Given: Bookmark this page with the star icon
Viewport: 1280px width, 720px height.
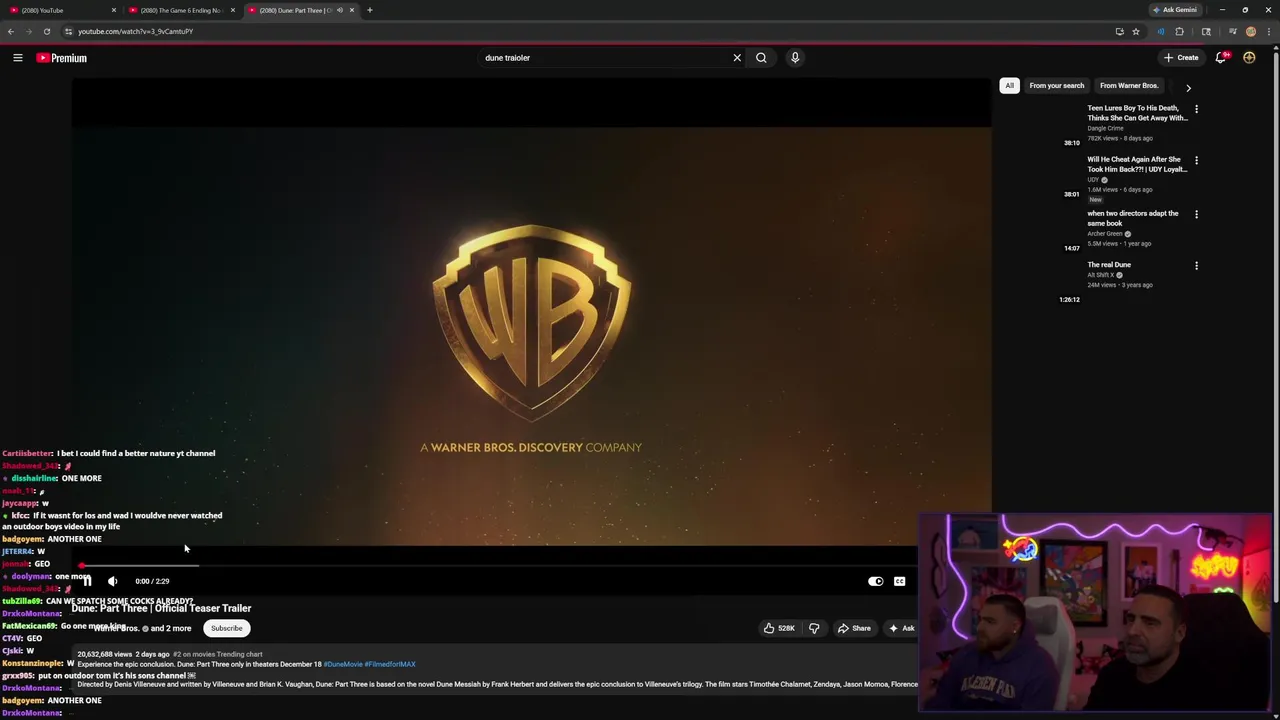Looking at the screenshot, I should (x=1136, y=31).
